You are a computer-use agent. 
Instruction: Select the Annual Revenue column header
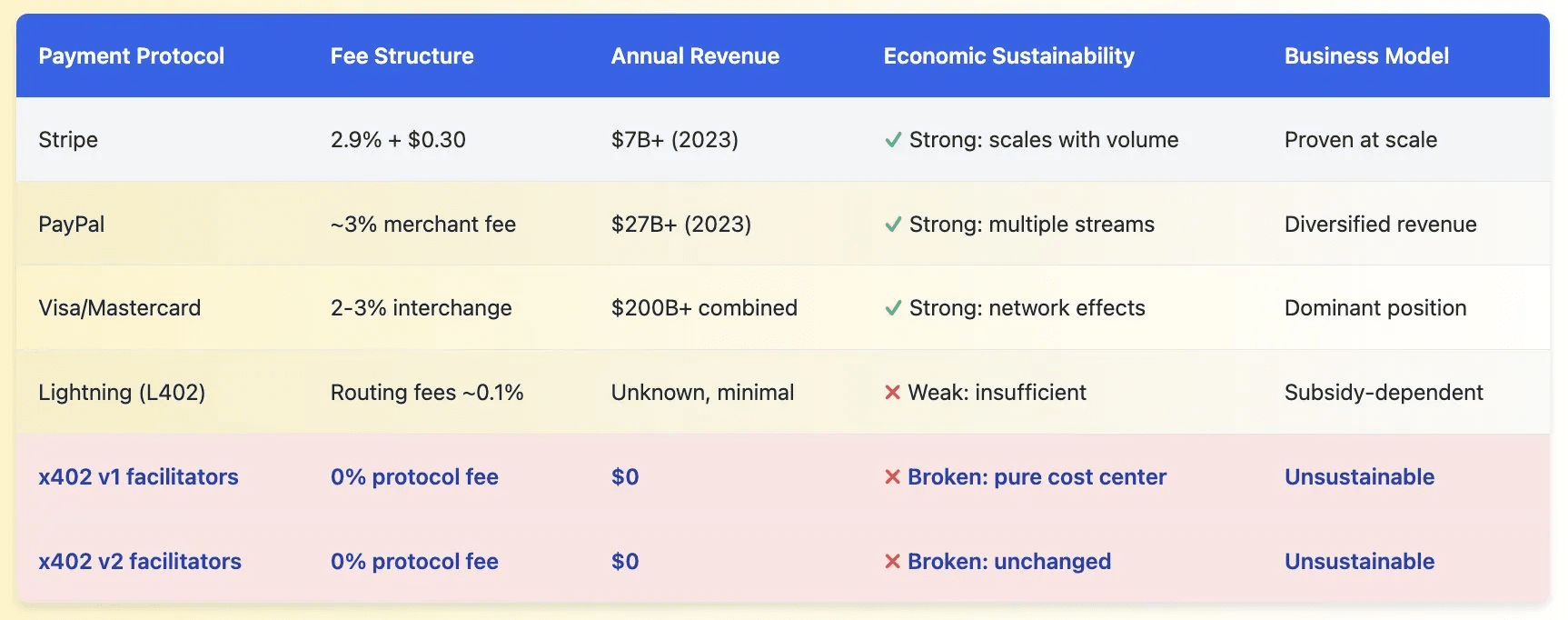click(x=695, y=56)
